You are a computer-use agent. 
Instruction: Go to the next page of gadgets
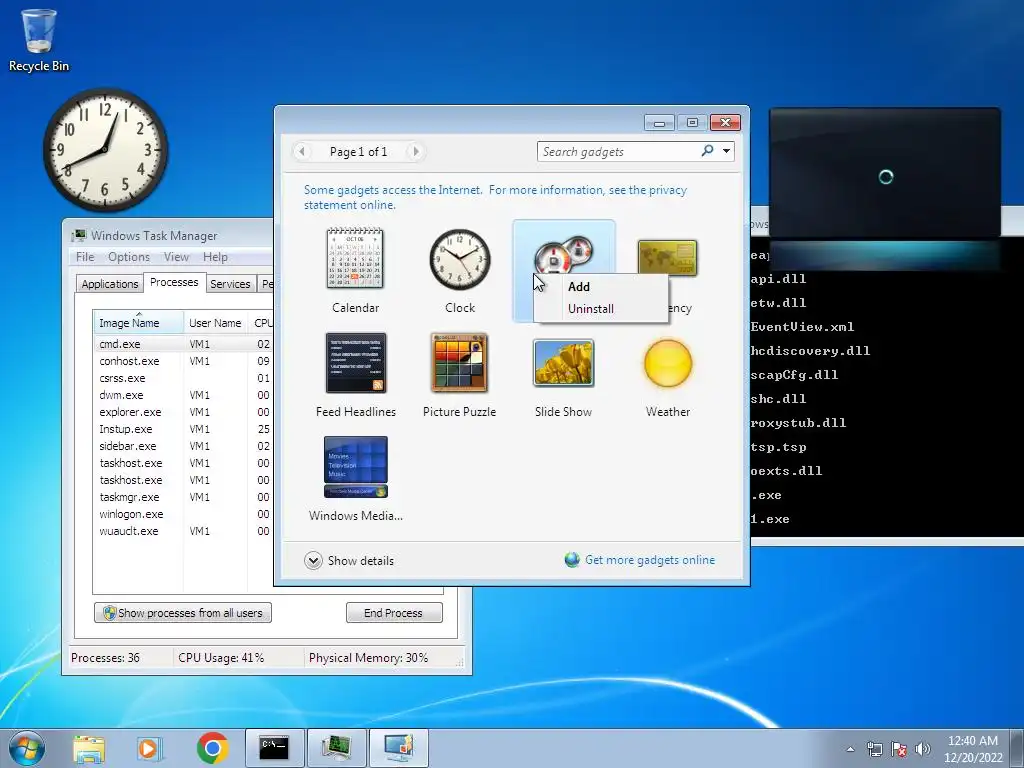pyautogui.click(x=415, y=152)
